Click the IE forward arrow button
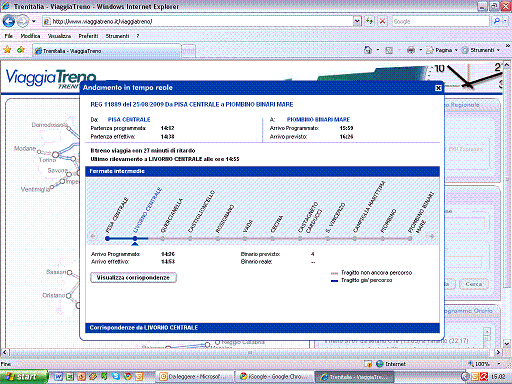 [x=23, y=21]
